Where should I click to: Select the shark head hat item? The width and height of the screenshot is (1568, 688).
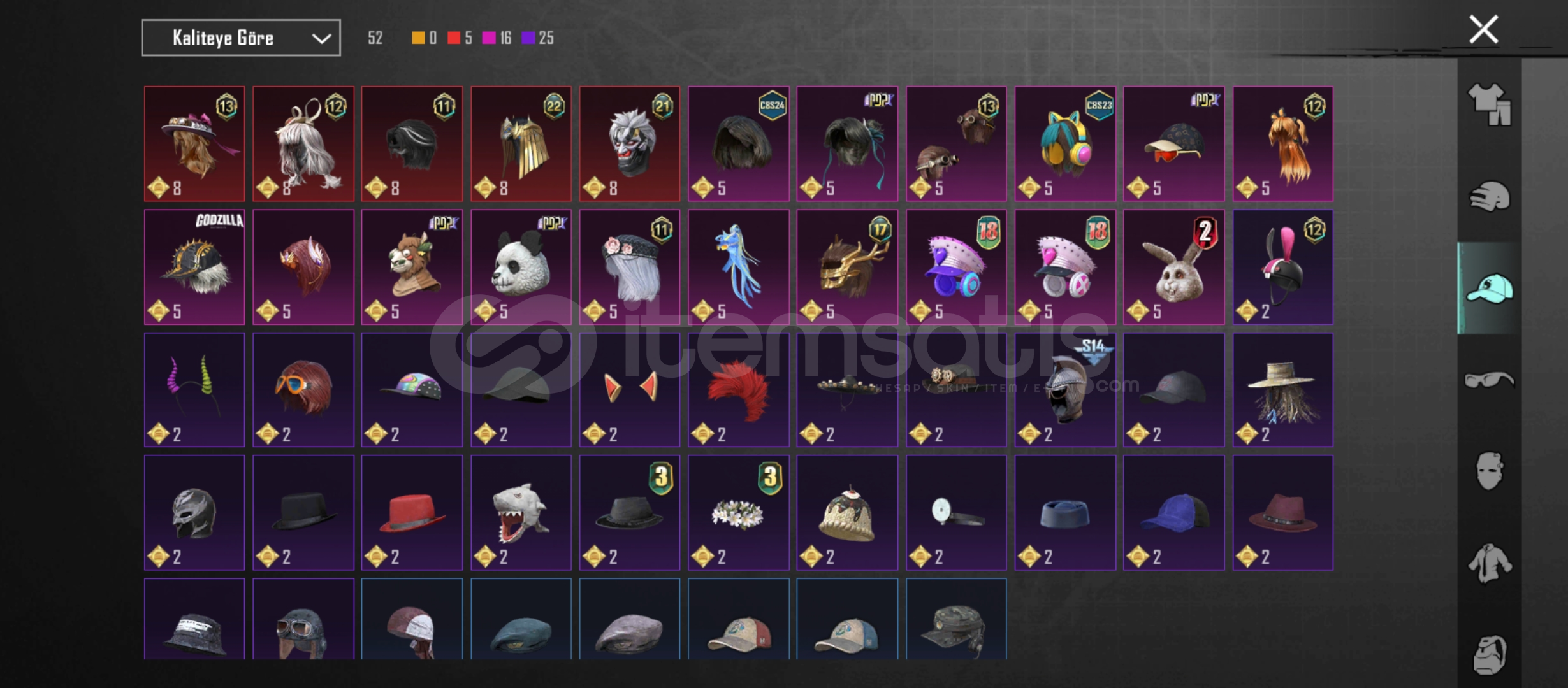tap(521, 512)
